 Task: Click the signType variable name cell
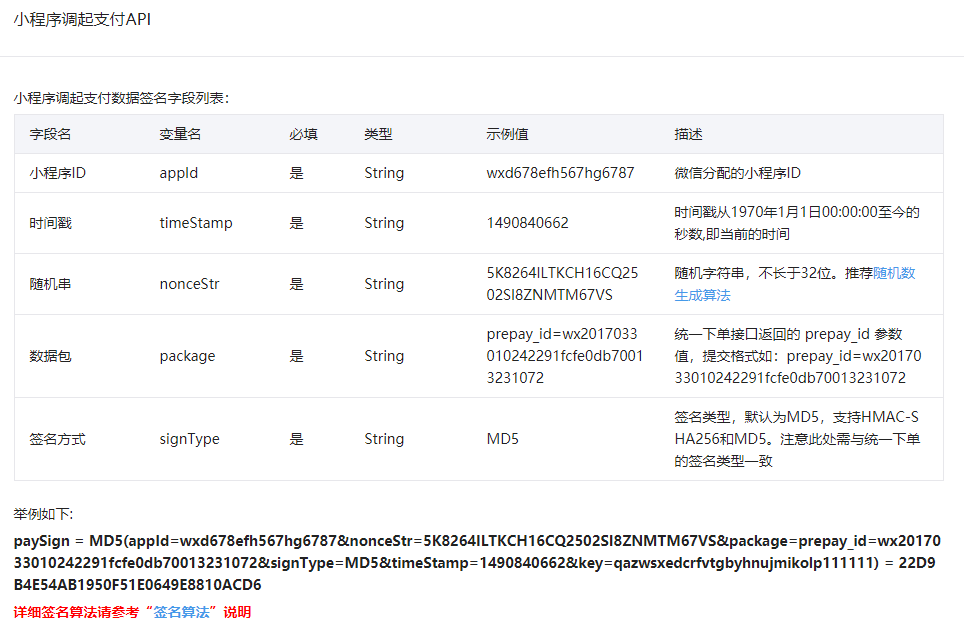coord(189,439)
